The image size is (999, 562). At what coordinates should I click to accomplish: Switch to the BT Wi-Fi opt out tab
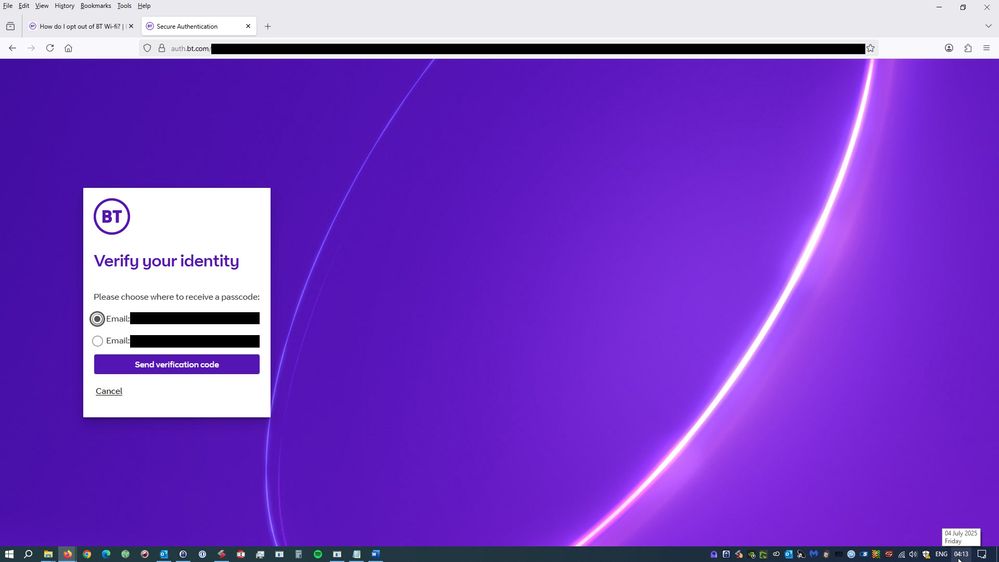[78, 26]
